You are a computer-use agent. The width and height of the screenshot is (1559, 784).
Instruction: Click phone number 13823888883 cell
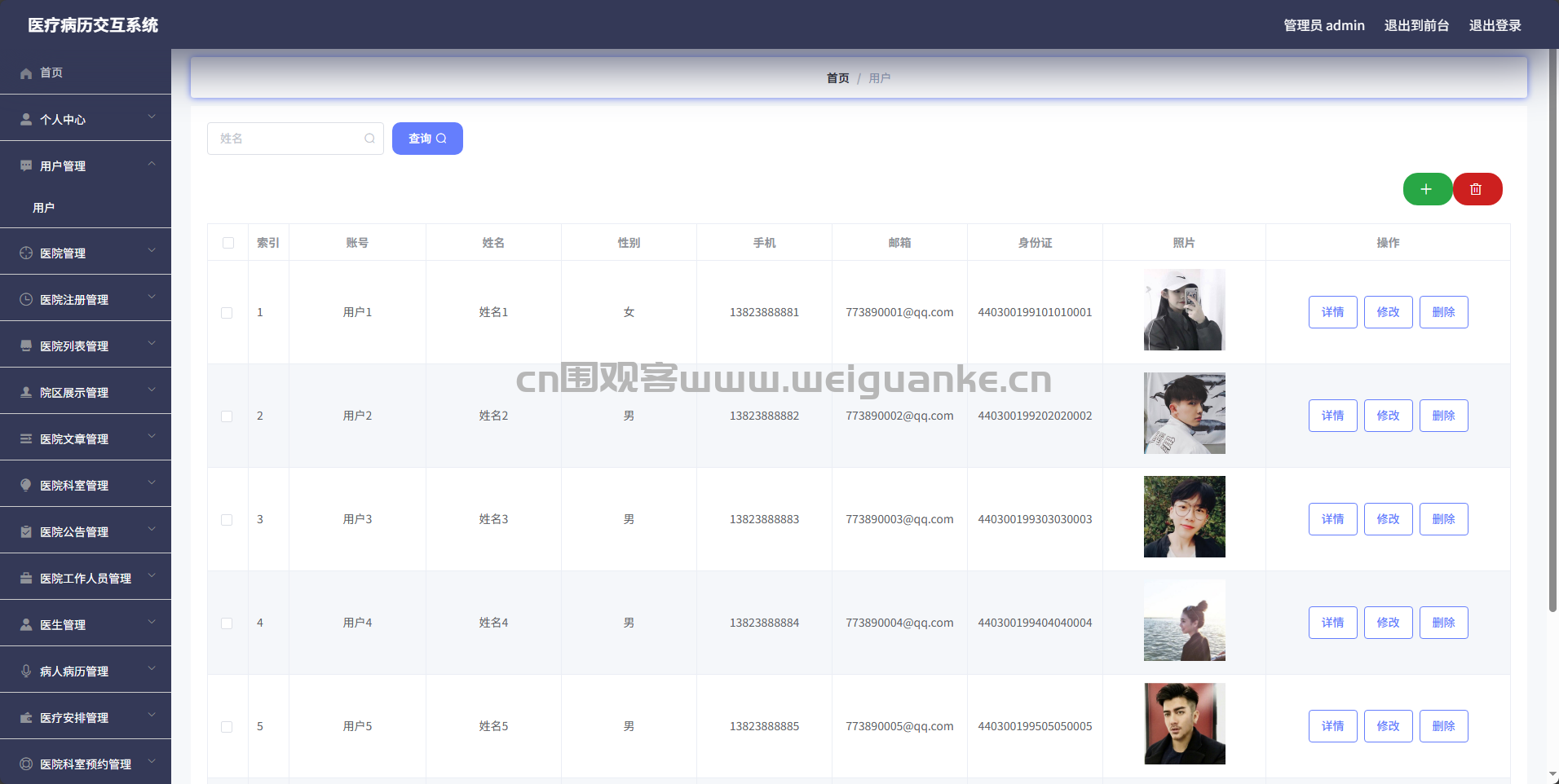coord(764,519)
